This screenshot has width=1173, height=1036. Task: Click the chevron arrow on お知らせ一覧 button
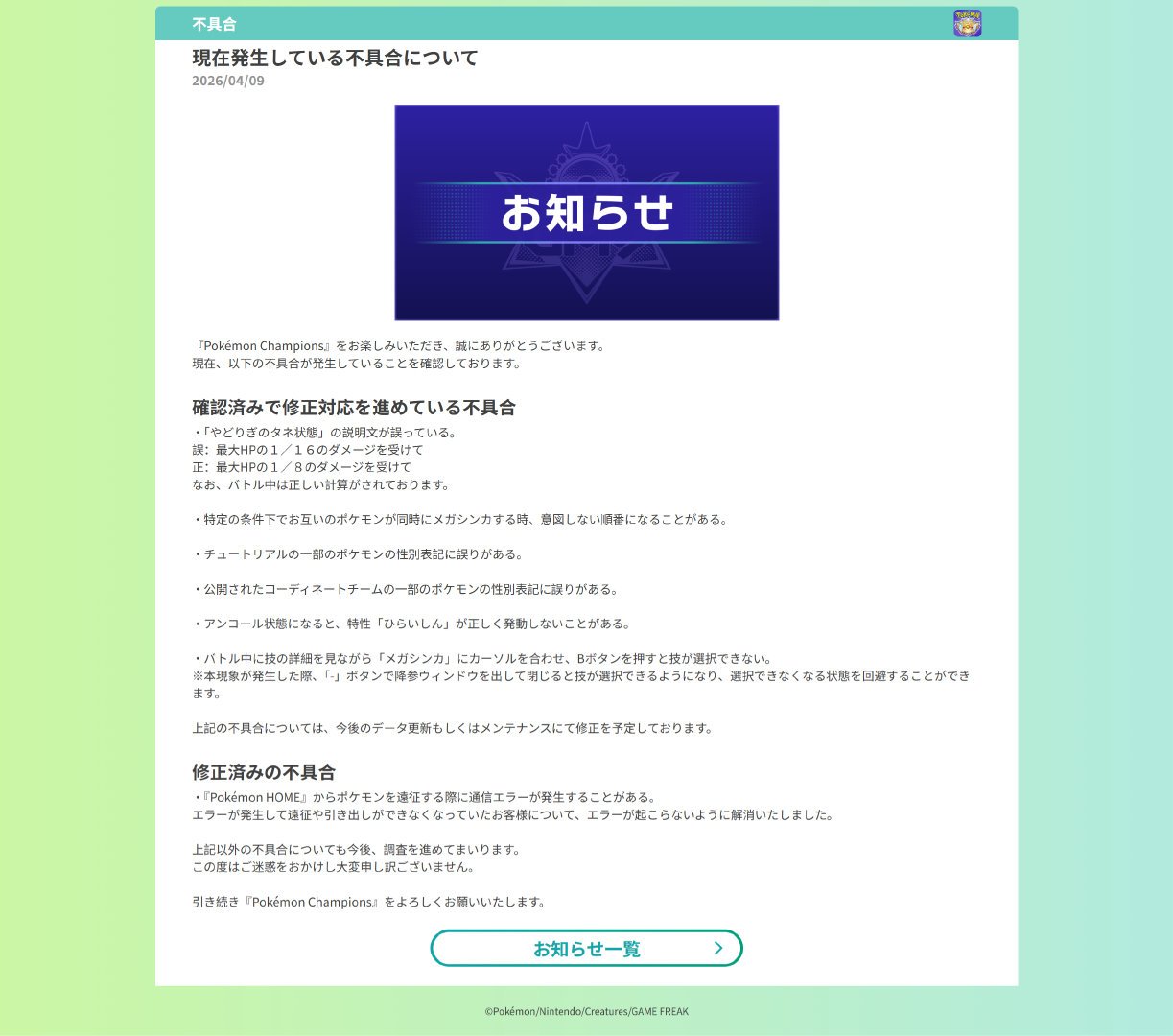tap(718, 948)
